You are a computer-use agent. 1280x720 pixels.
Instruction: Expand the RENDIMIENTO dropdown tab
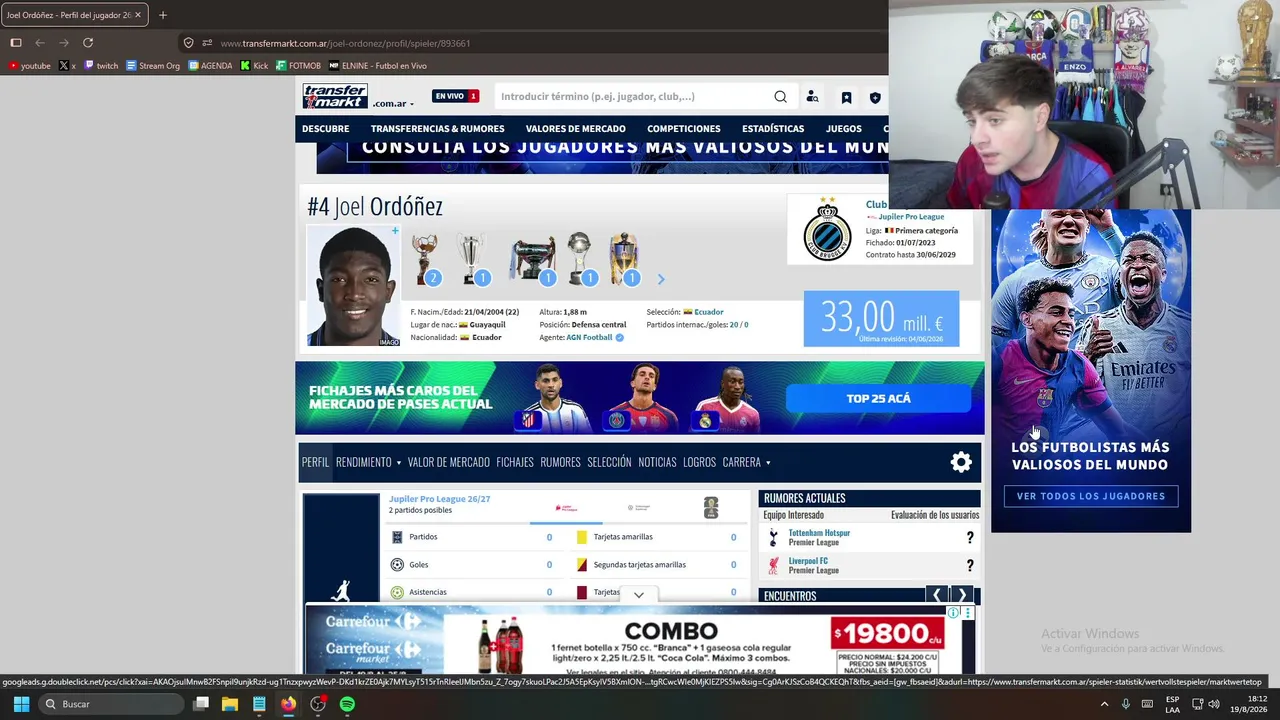368,462
